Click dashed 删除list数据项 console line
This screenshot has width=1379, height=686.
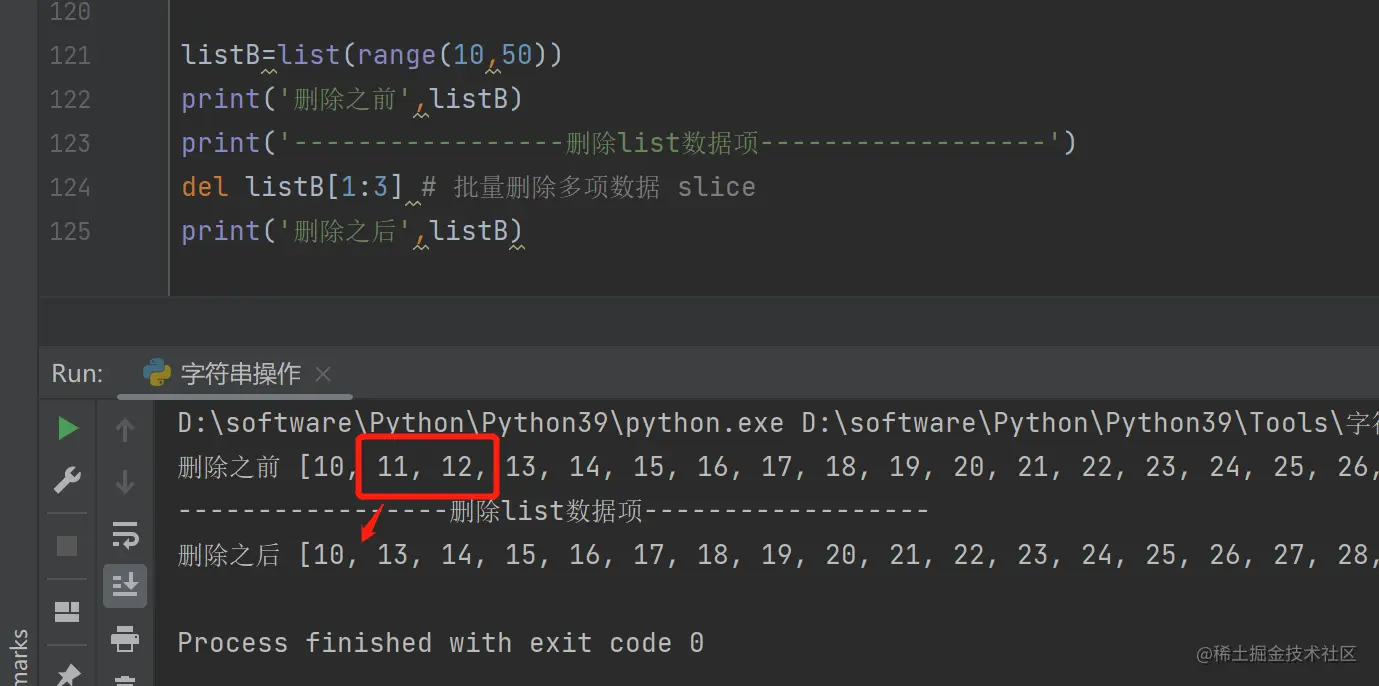pyautogui.click(x=554, y=511)
